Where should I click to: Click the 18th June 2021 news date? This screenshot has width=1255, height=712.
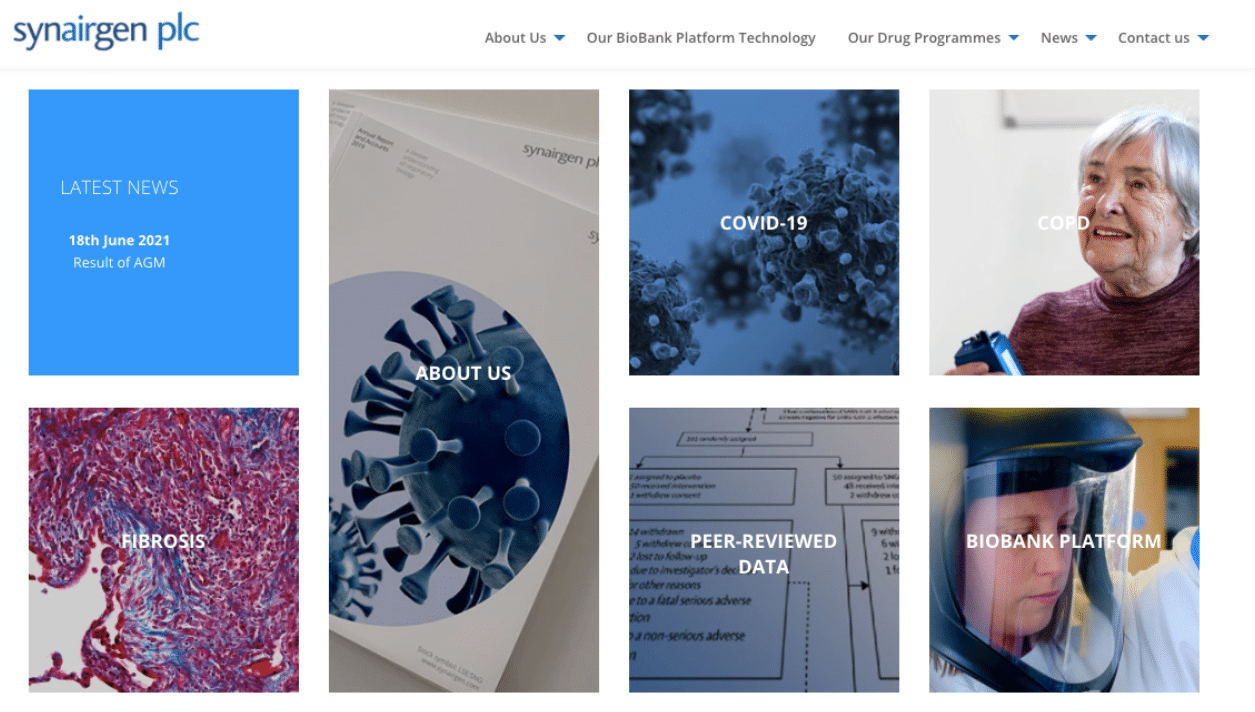(119, 240)
